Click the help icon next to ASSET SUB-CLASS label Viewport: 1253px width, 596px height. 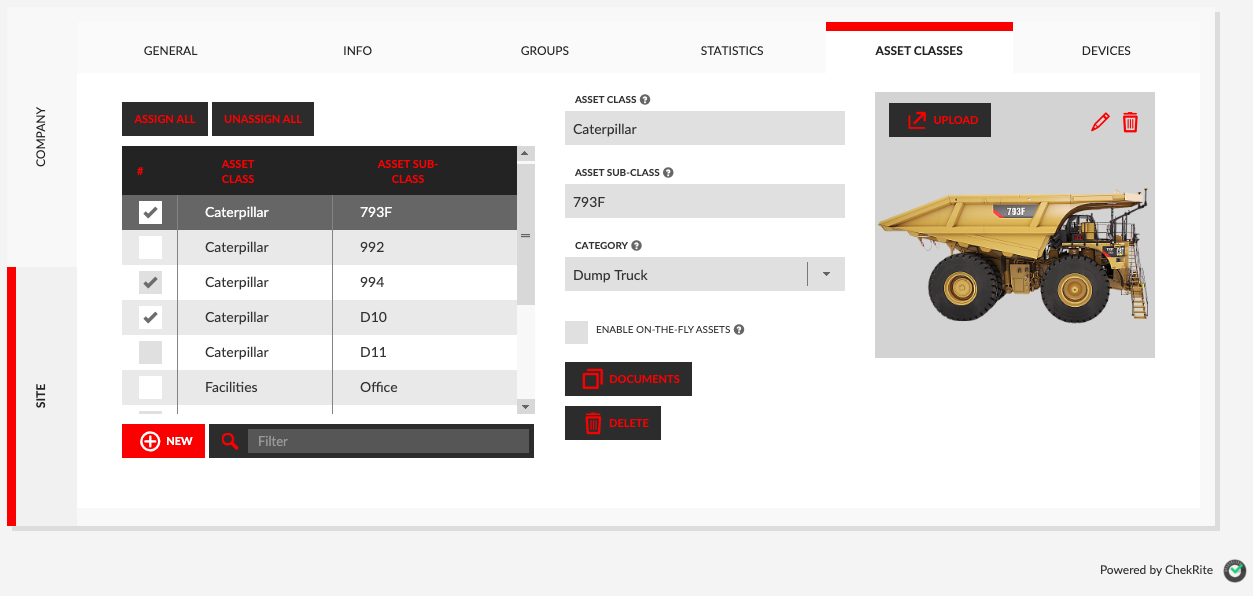pyautogui.click(x=668, y=172)
